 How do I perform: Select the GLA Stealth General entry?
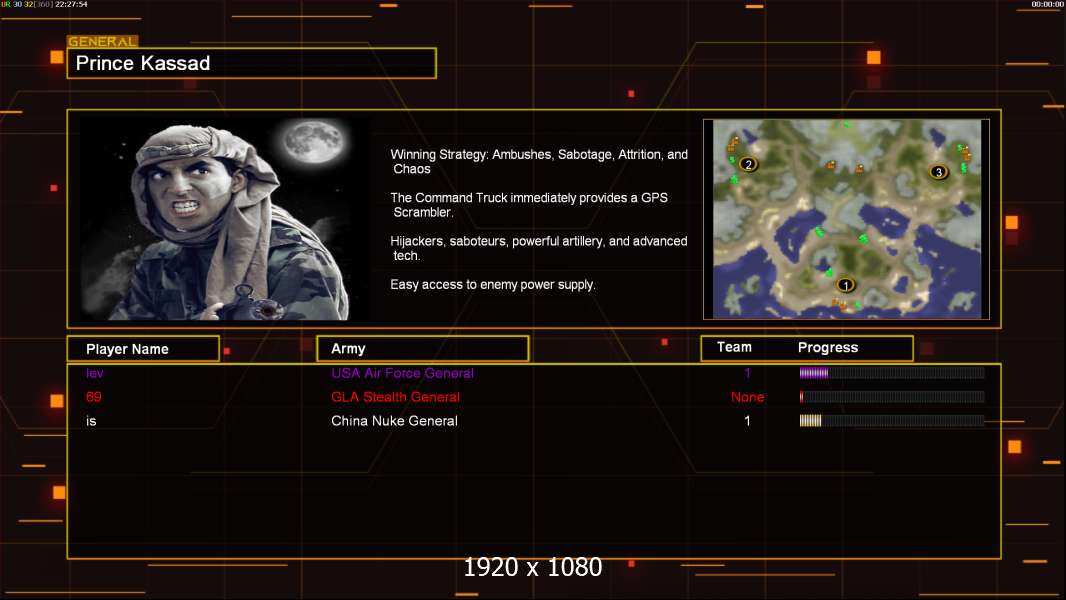tap(396, 397)
